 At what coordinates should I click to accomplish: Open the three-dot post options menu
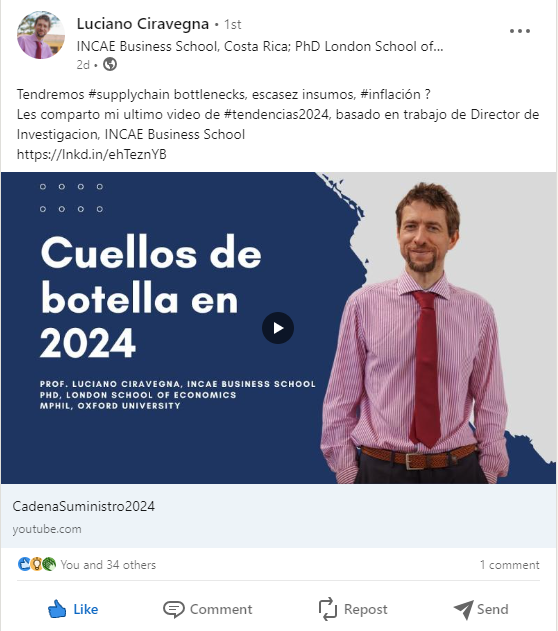(520, 31)
